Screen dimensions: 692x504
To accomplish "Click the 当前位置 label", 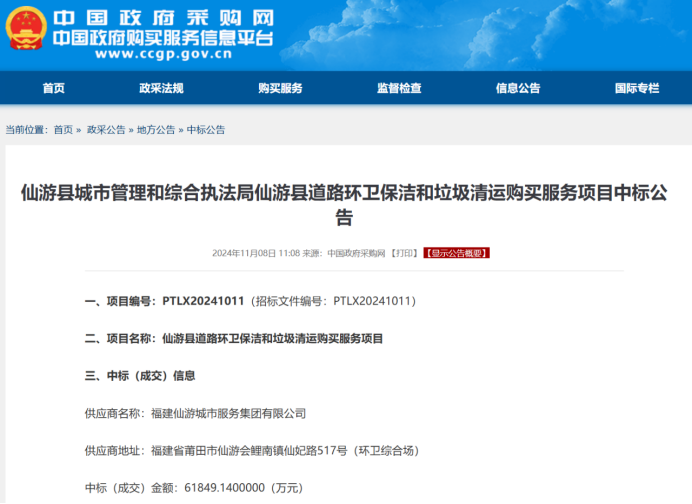I will pos(25,130).
